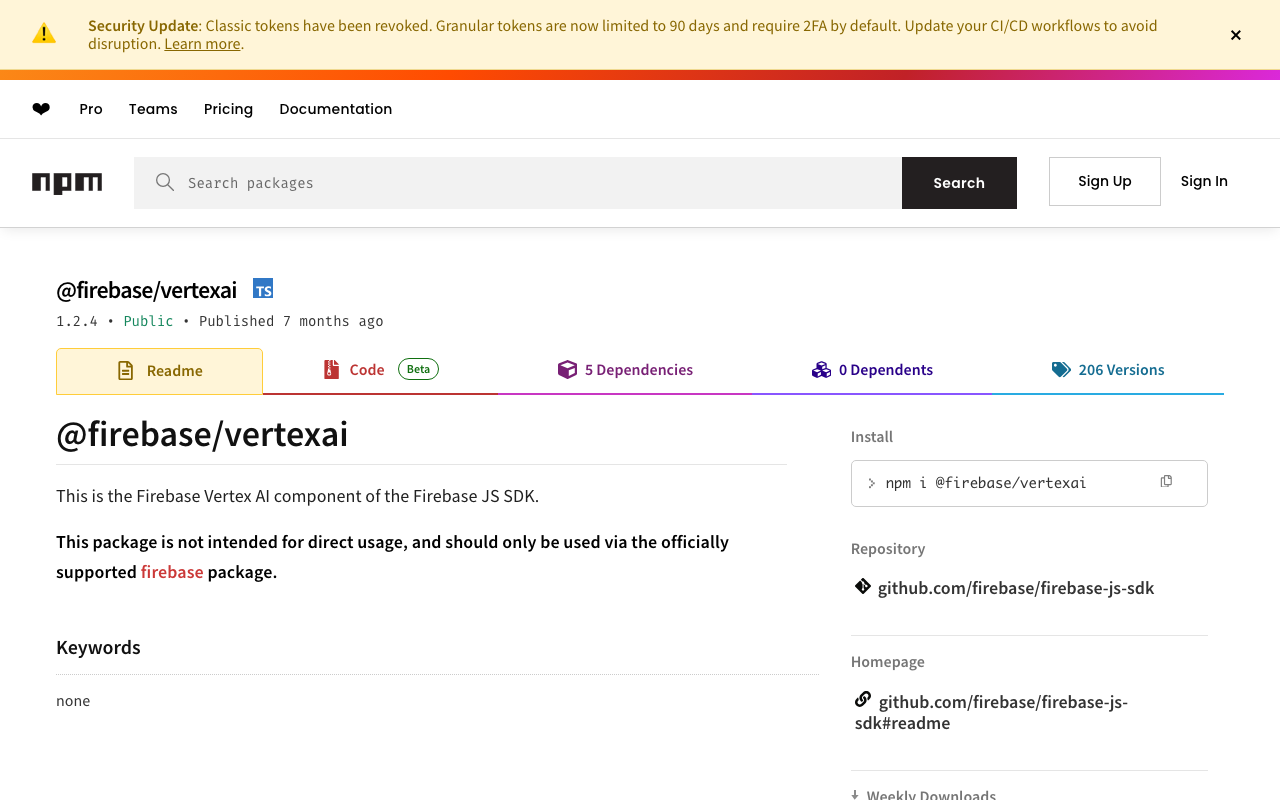Viewport: 1280px width, 800px height.
Task: Click the warning triangle icon
Action: click(44, 34)
